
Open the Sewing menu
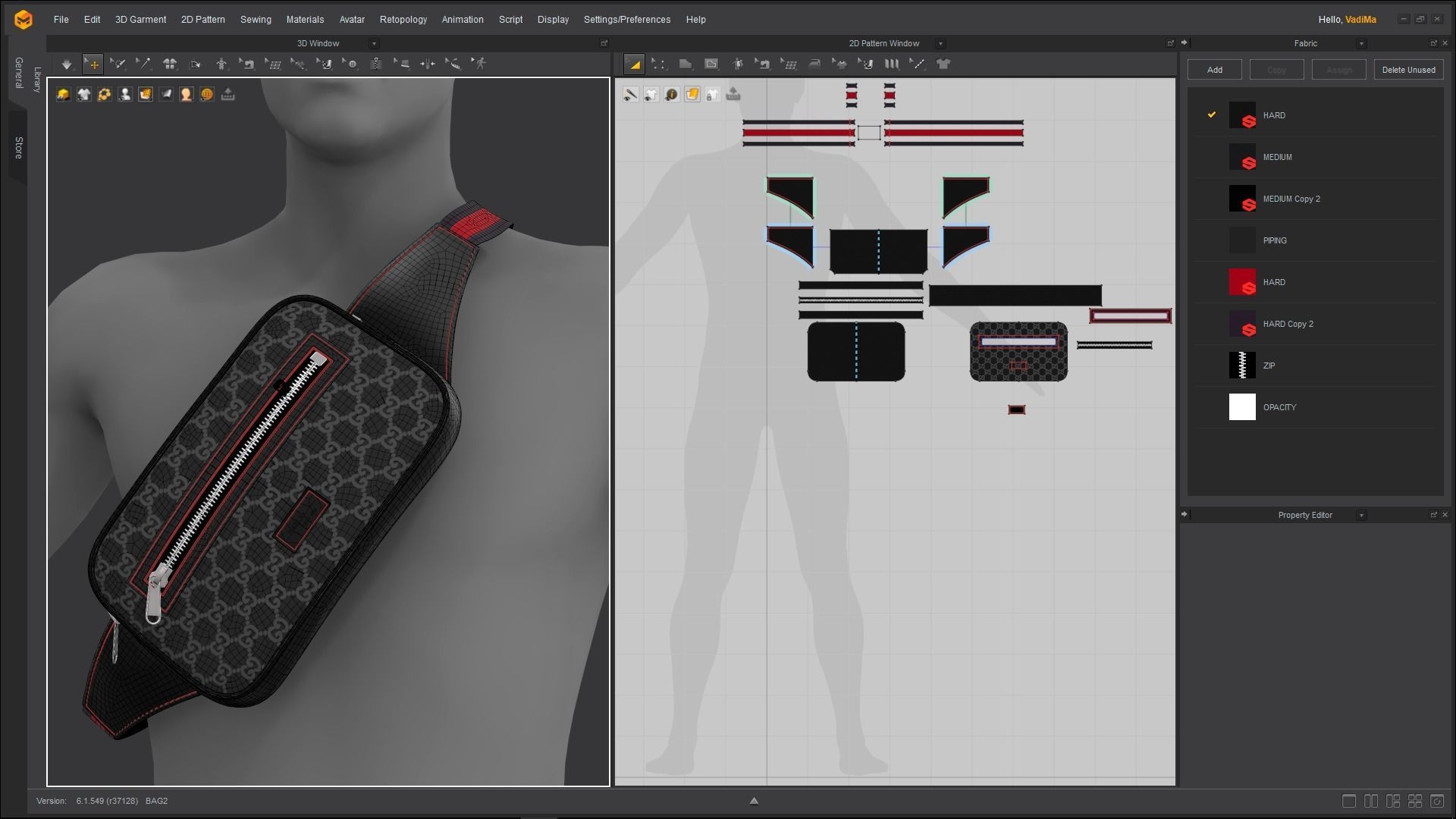(256, 19)
